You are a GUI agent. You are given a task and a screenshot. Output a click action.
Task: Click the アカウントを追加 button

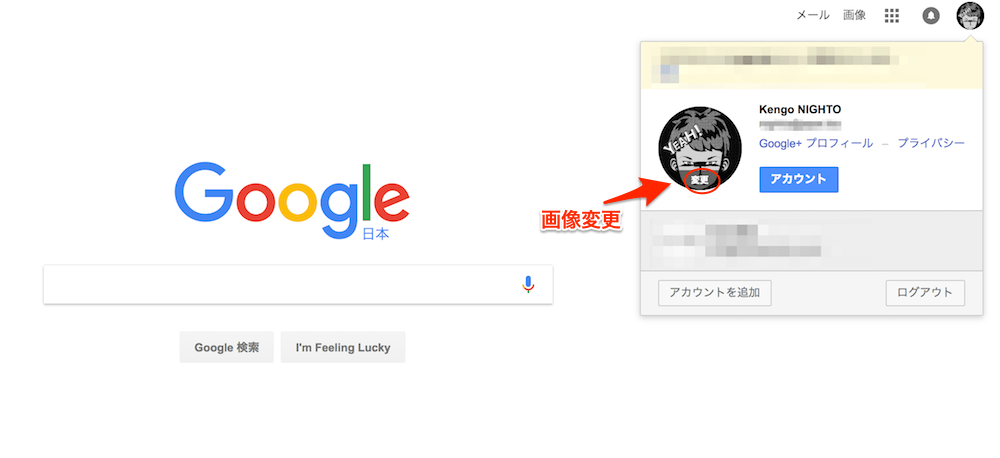click(715, 293)
